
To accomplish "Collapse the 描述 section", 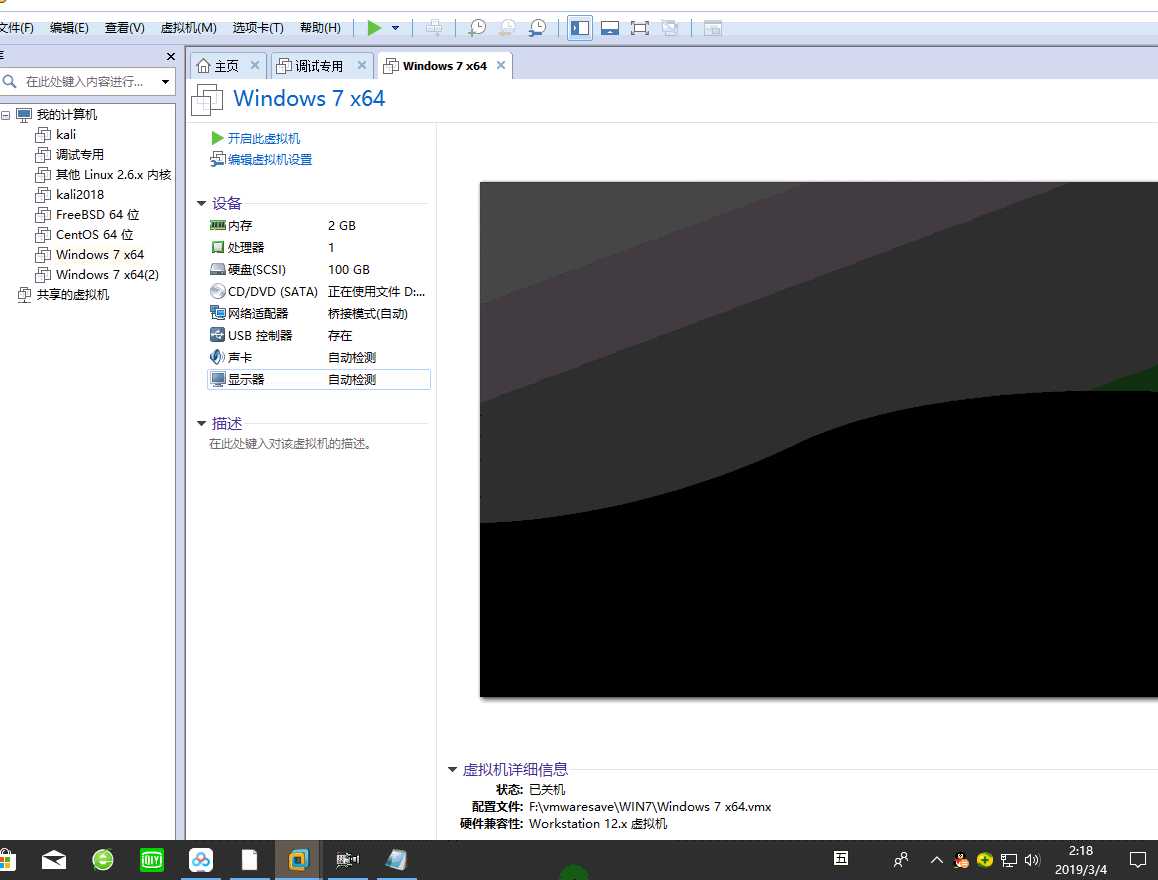I will pos(202,423).
